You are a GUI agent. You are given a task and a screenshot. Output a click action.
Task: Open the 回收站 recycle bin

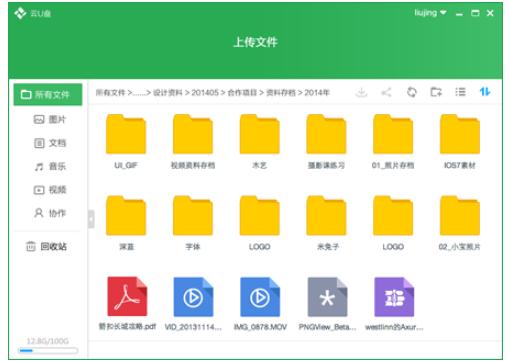pos(47,246)
